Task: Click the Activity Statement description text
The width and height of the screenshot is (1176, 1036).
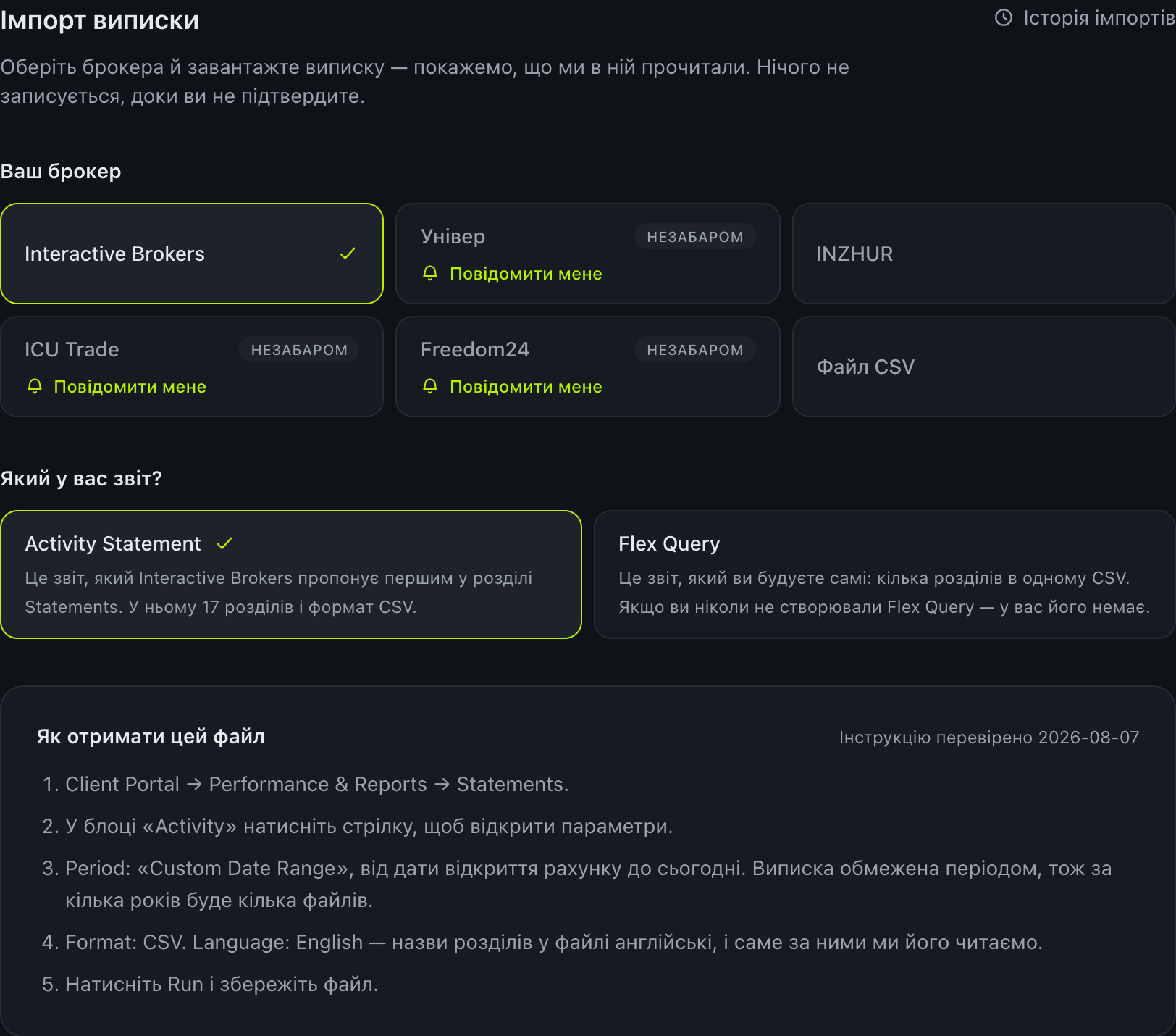Action: pos(279,593)
